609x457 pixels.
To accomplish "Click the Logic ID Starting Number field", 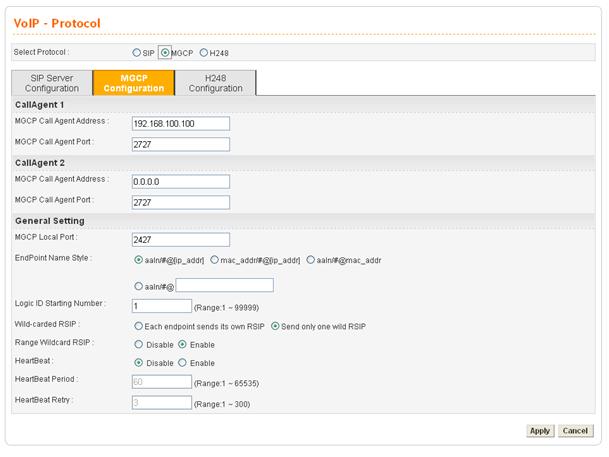I will pos(161,306).
